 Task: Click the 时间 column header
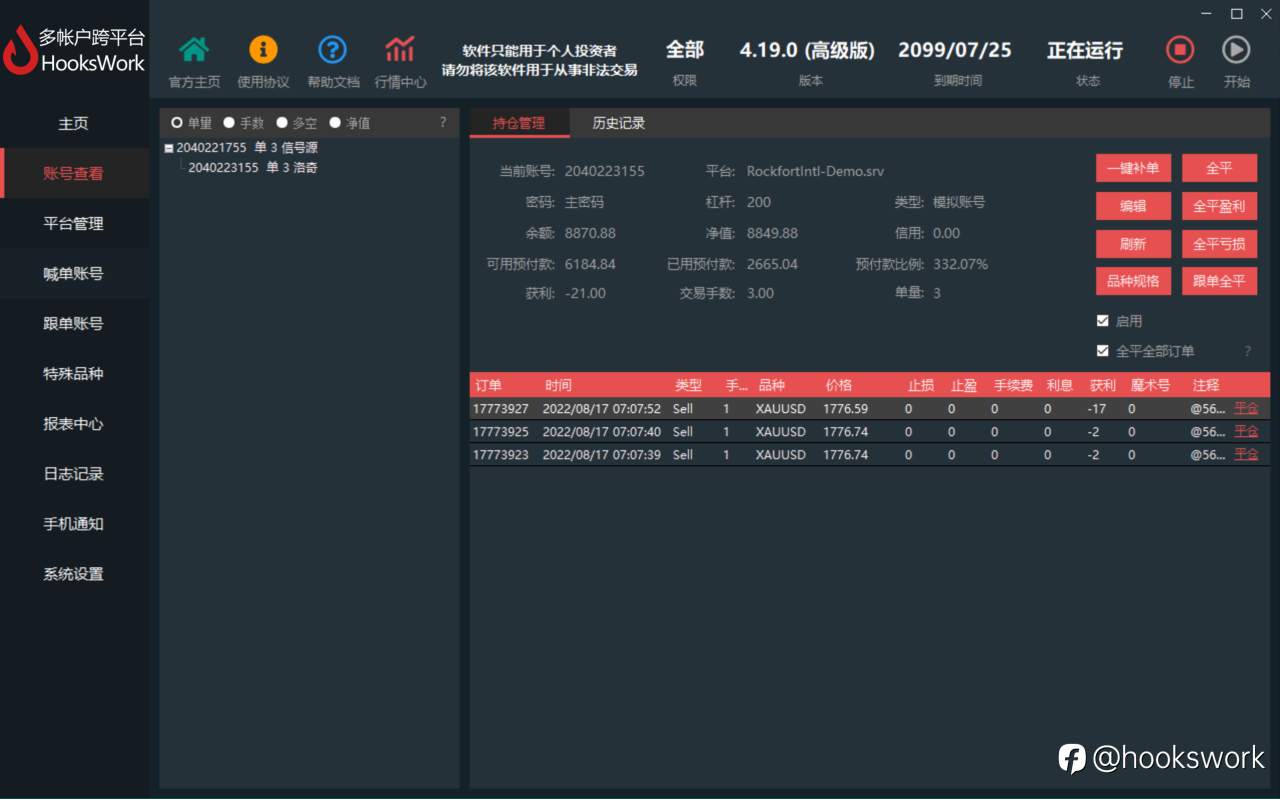[559, 385]
